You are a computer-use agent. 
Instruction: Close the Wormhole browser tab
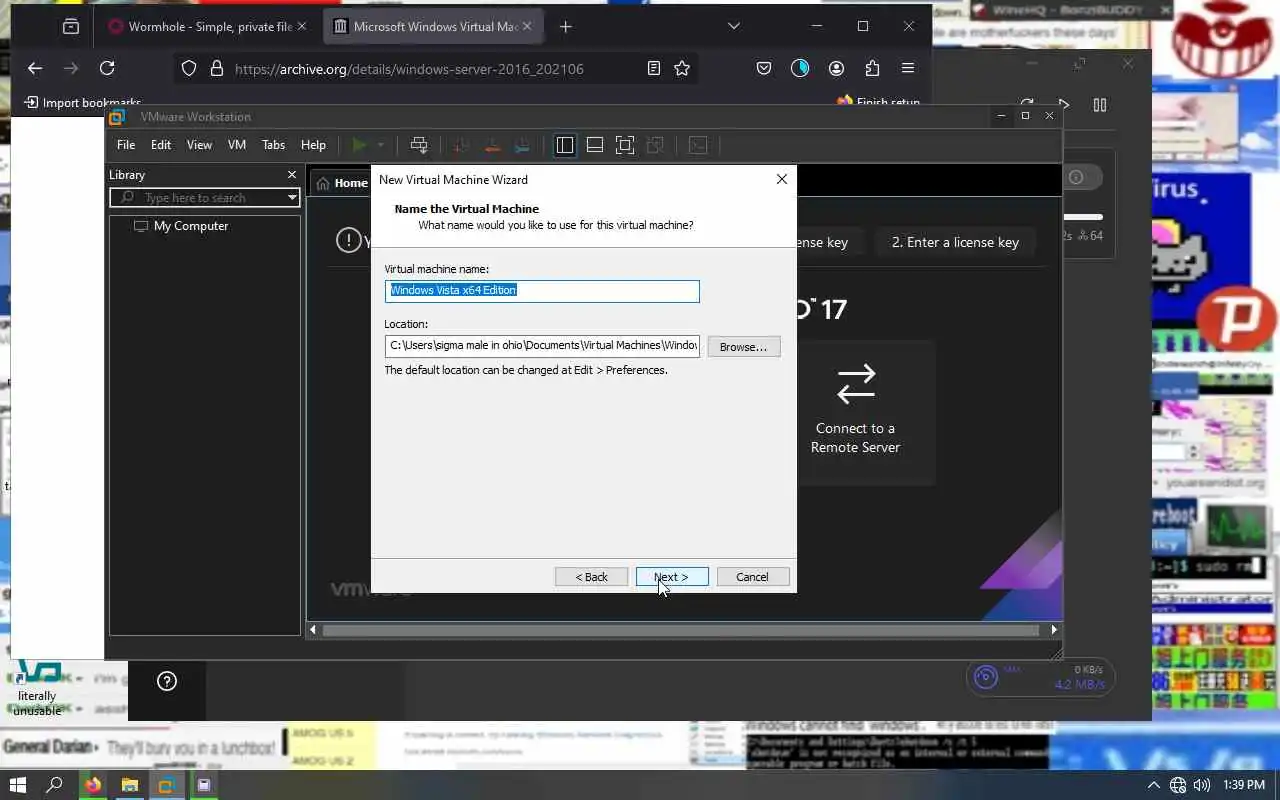click(x=302, y=27)
